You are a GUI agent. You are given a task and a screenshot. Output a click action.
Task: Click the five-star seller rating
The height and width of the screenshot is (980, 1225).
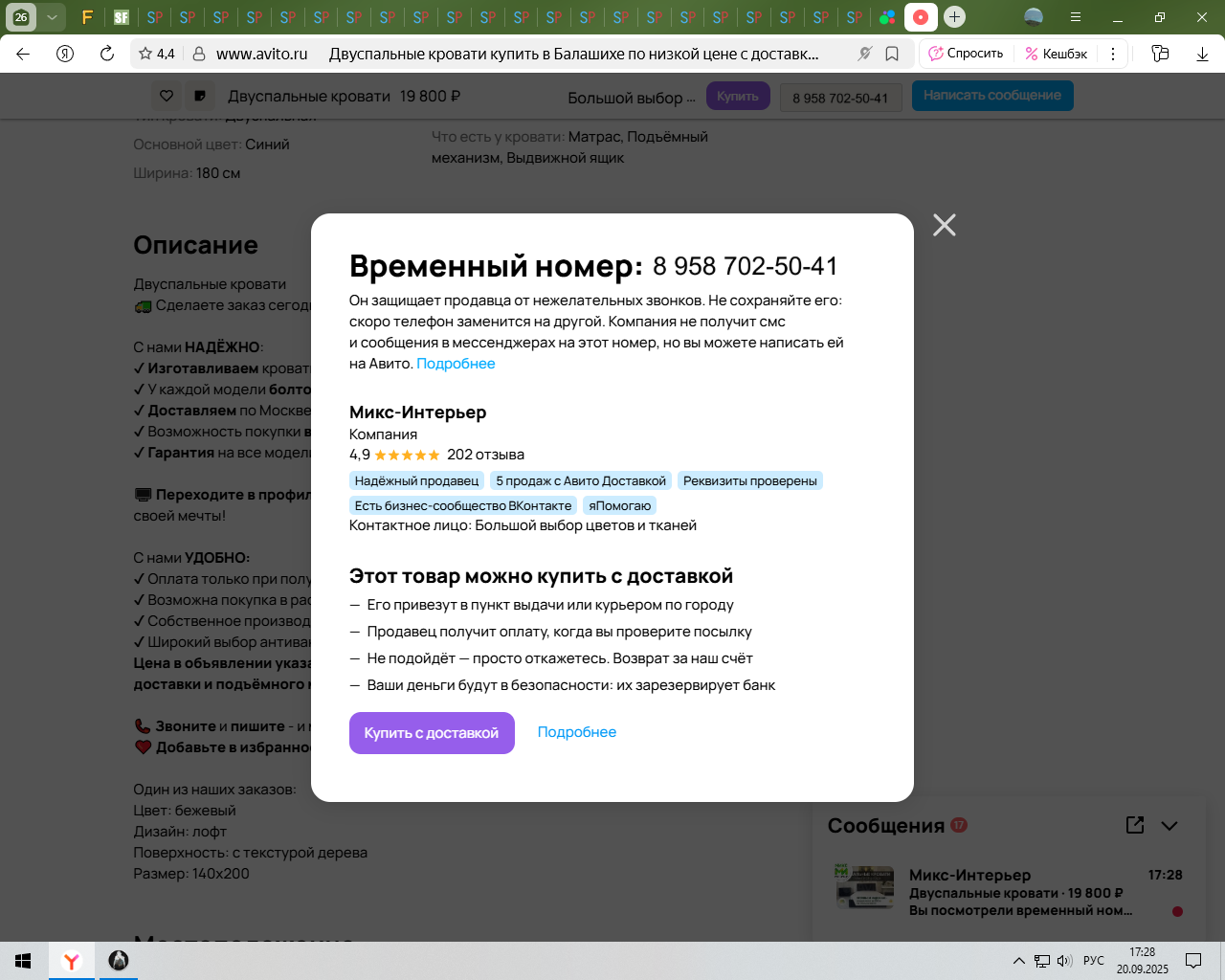407,455
